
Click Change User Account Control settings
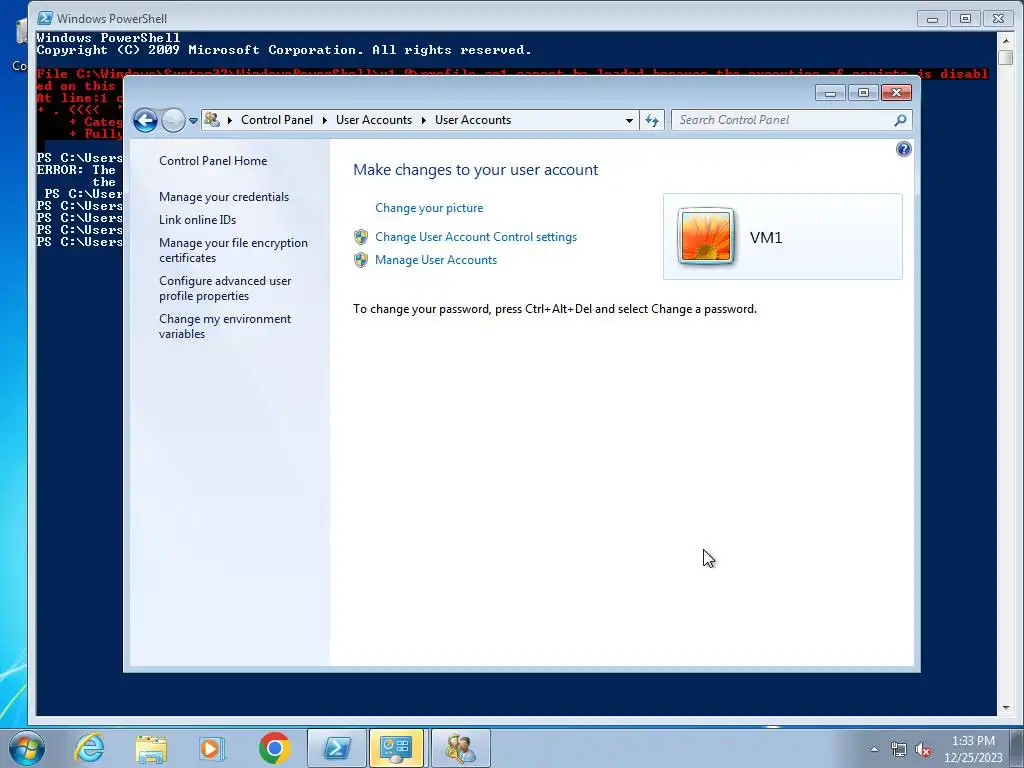pos(476,237)
